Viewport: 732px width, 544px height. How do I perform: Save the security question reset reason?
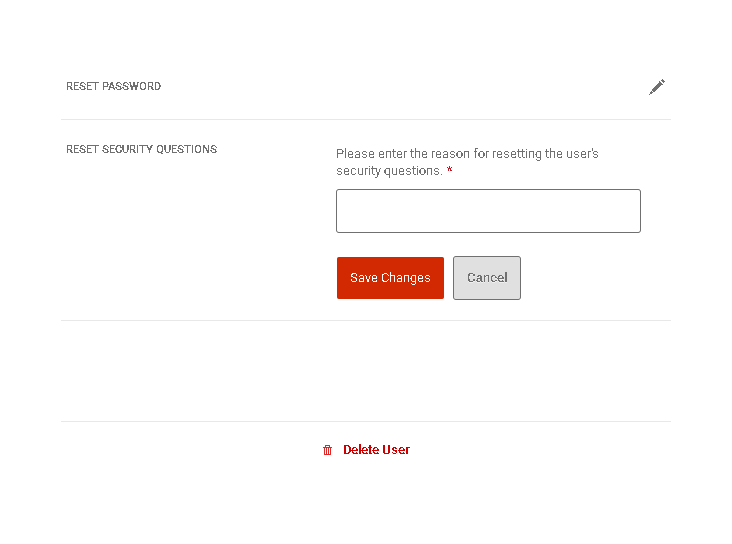click(390, 278)
